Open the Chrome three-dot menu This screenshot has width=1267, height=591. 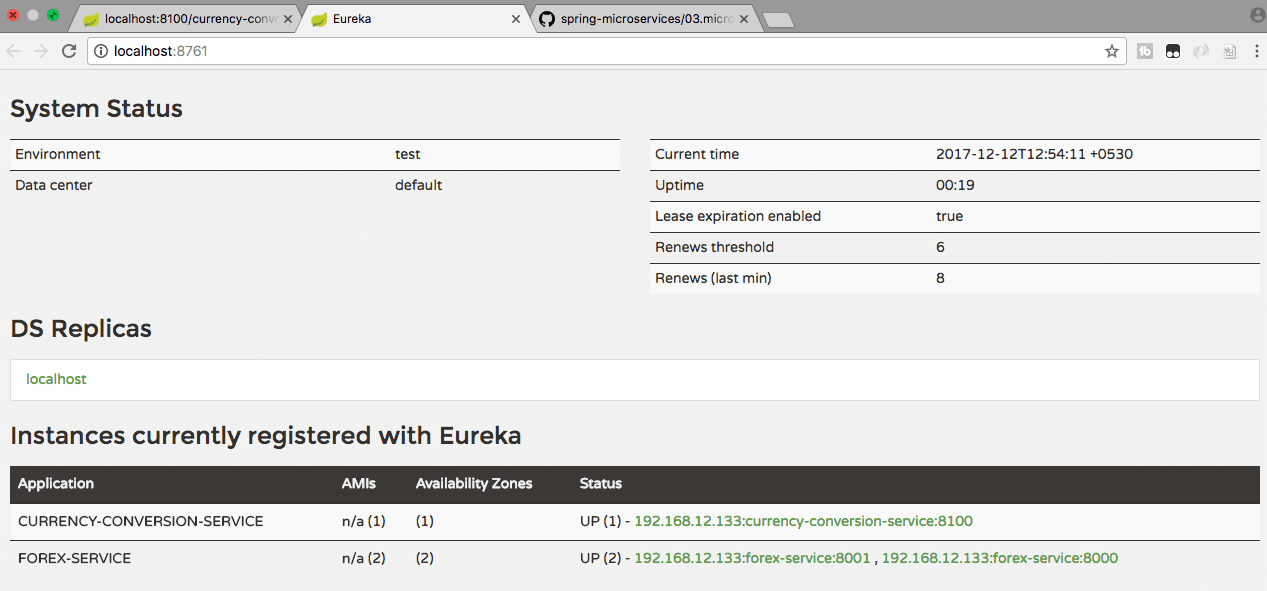(1256, 51)
